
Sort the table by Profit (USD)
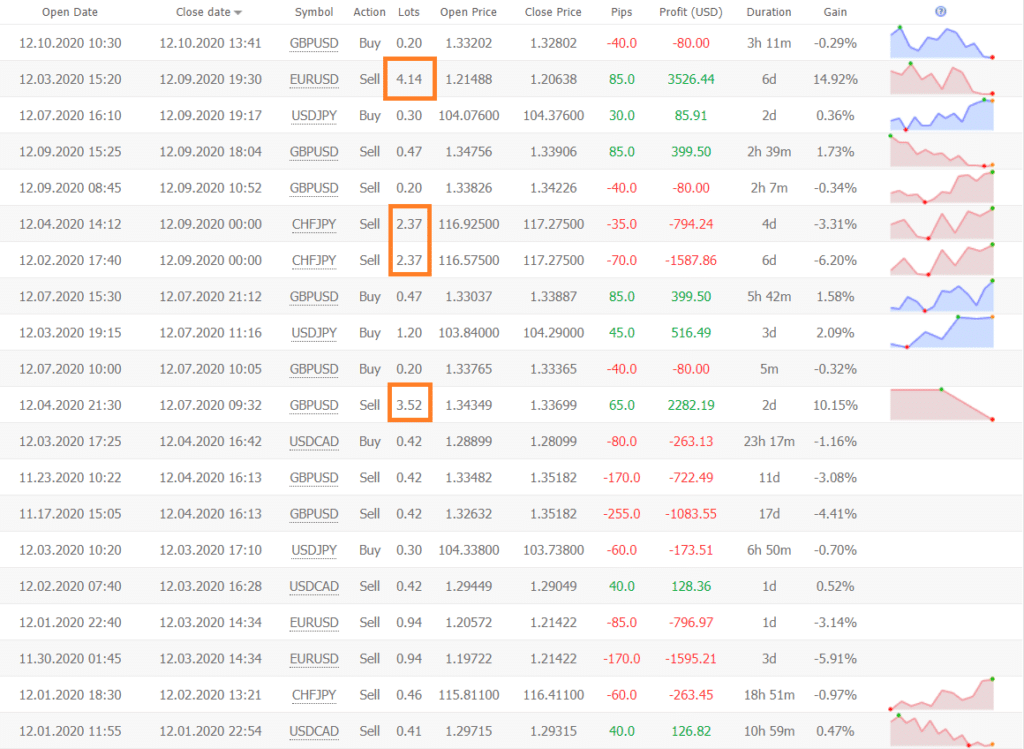coord(690,12)
